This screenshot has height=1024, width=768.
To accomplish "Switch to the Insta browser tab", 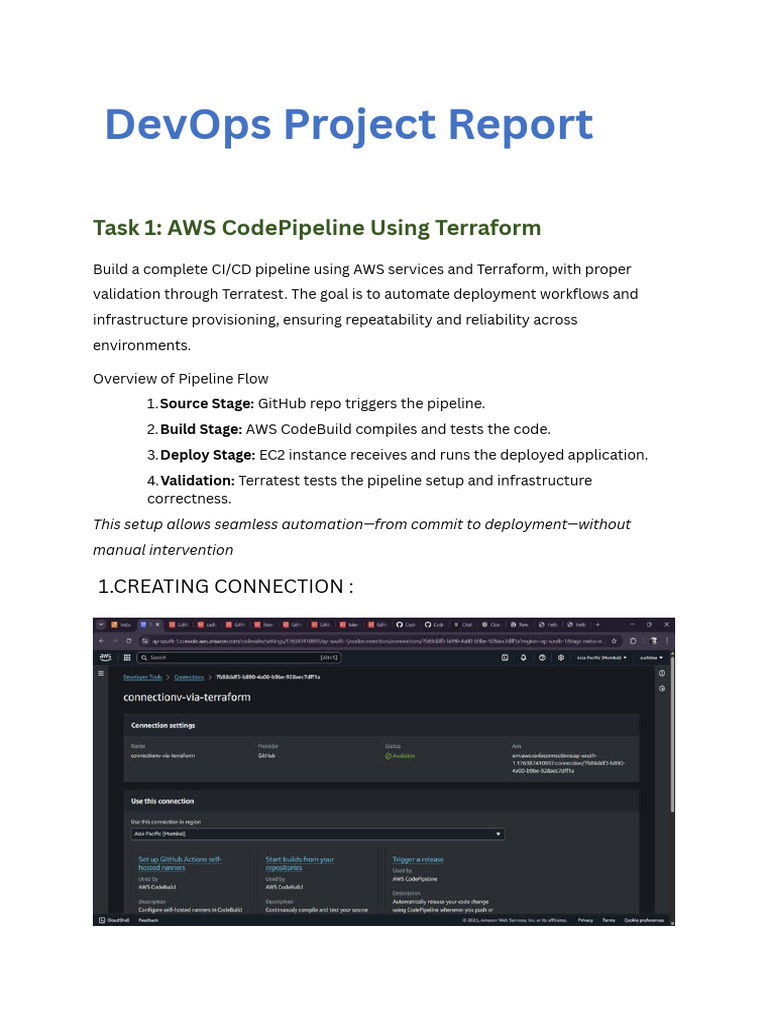I will (121, 625).
